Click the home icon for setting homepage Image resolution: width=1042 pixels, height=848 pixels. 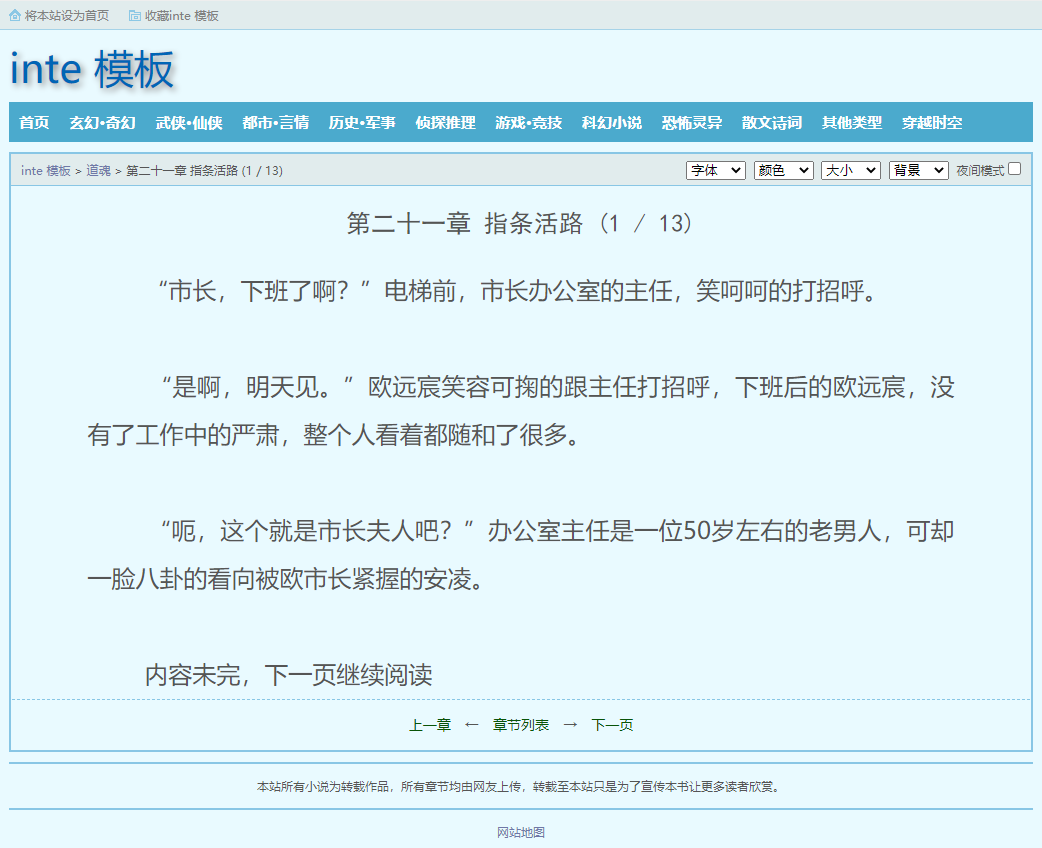[15, 15]
